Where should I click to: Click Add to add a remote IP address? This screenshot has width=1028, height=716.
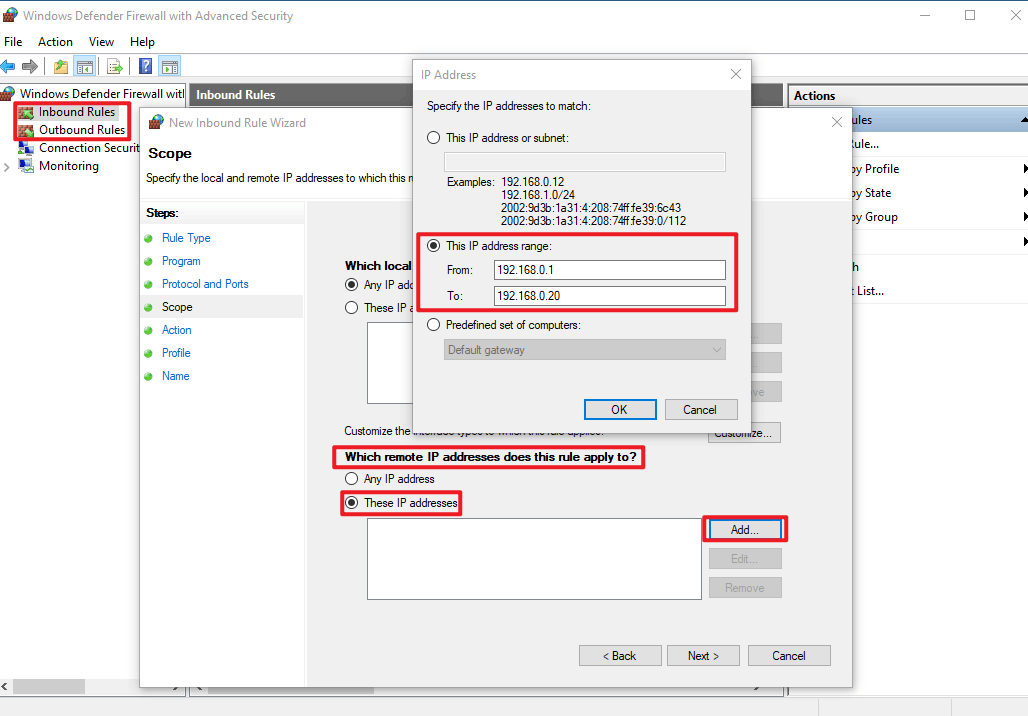(744, 529)
